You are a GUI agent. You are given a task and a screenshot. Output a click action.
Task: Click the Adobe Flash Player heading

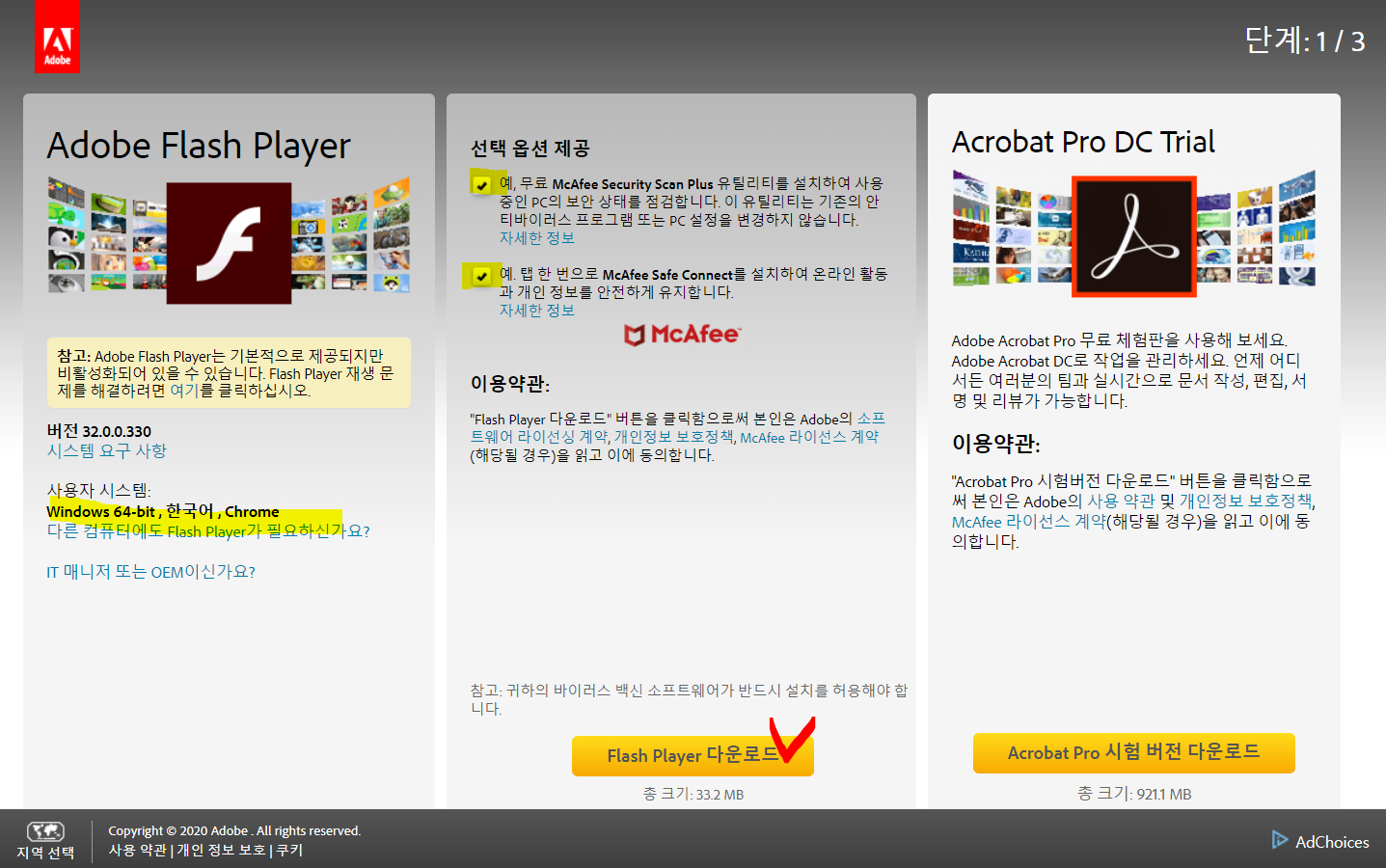pos(199,146)
